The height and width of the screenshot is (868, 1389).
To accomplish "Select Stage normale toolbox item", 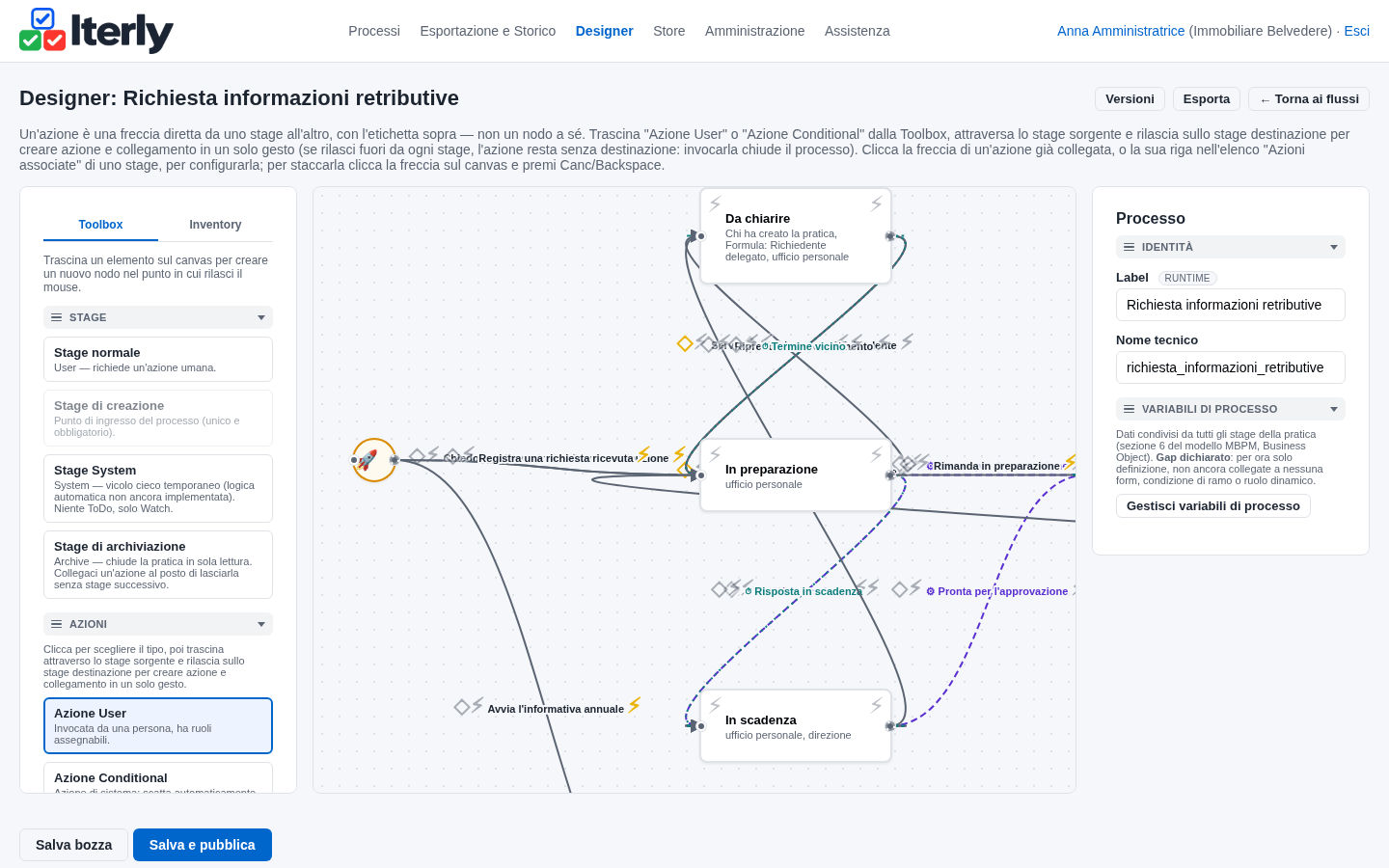I will point(158,359).
